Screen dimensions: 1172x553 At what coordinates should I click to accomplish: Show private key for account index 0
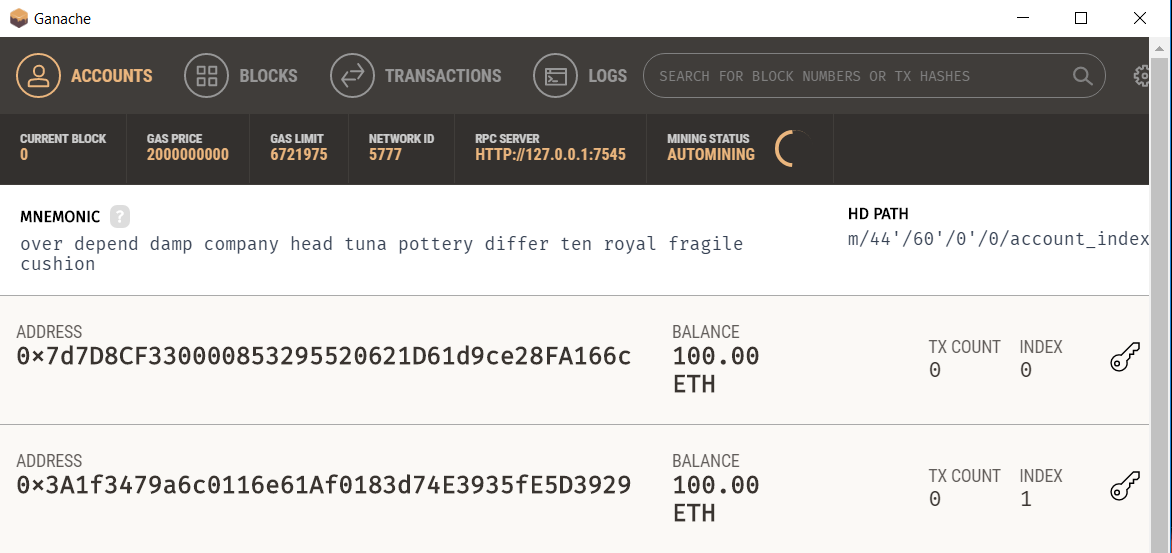point(1125,359)
